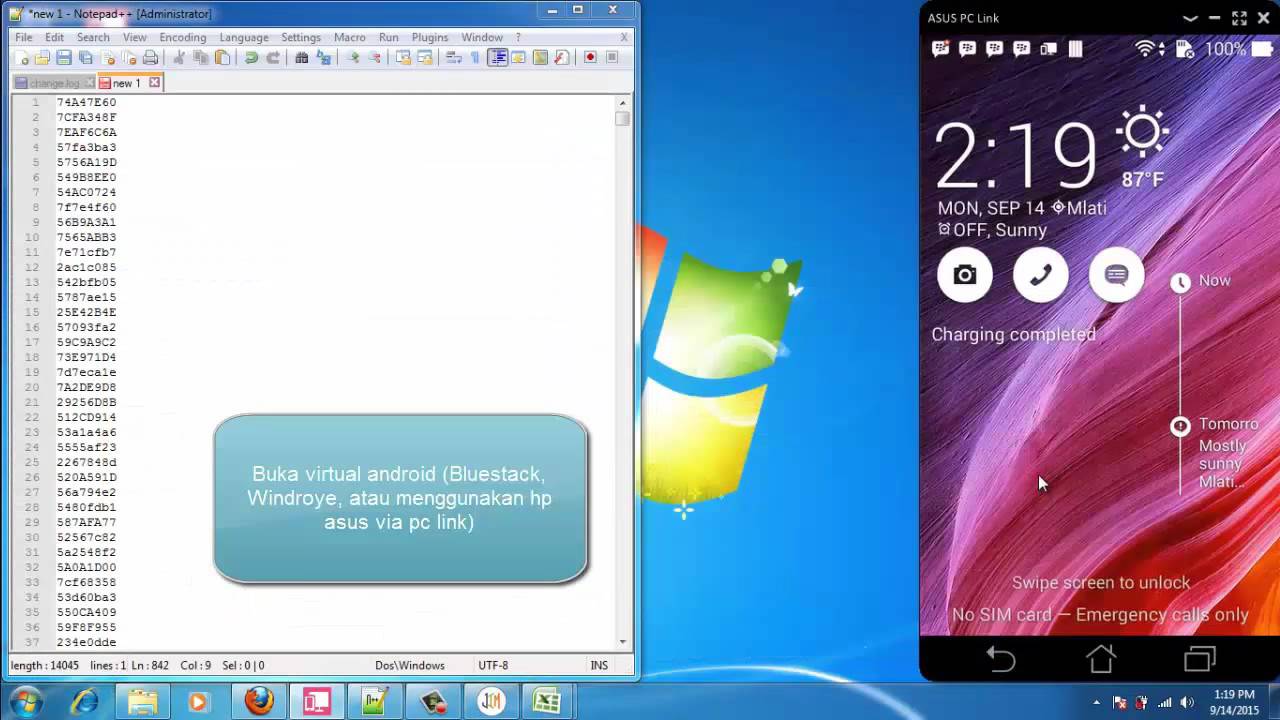Tap the Android home navigation button

1100,659
